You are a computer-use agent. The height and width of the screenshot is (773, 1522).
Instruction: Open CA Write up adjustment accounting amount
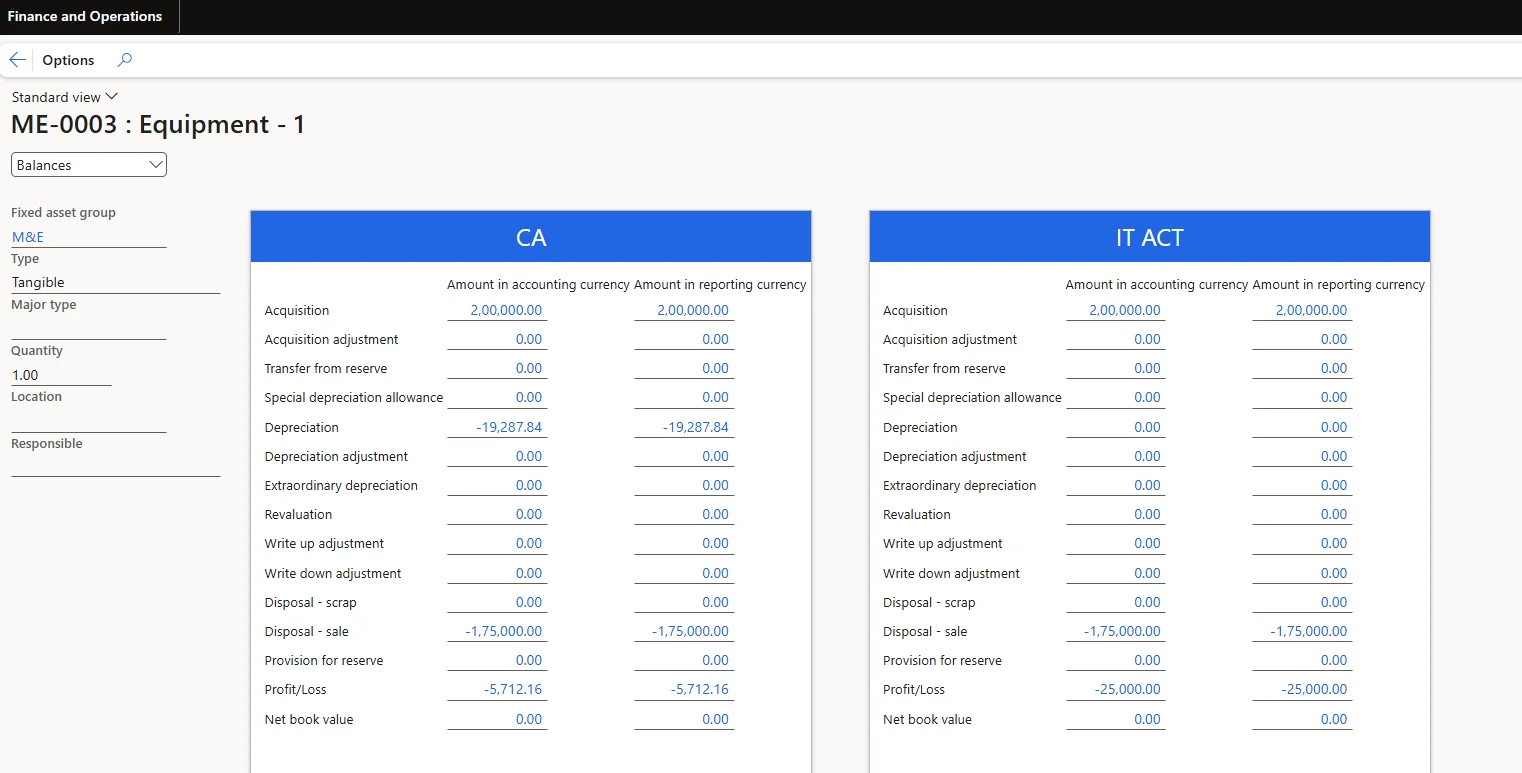coord(497,543)
